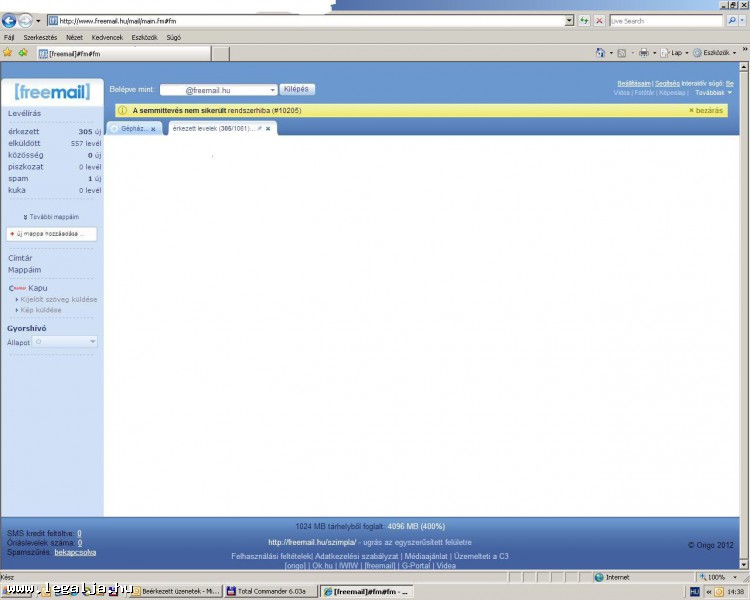The height and width of the screenshot is (600, 750).
Task: Click the új mappa hozzáadása field
Action: click(x=51, y=234)
